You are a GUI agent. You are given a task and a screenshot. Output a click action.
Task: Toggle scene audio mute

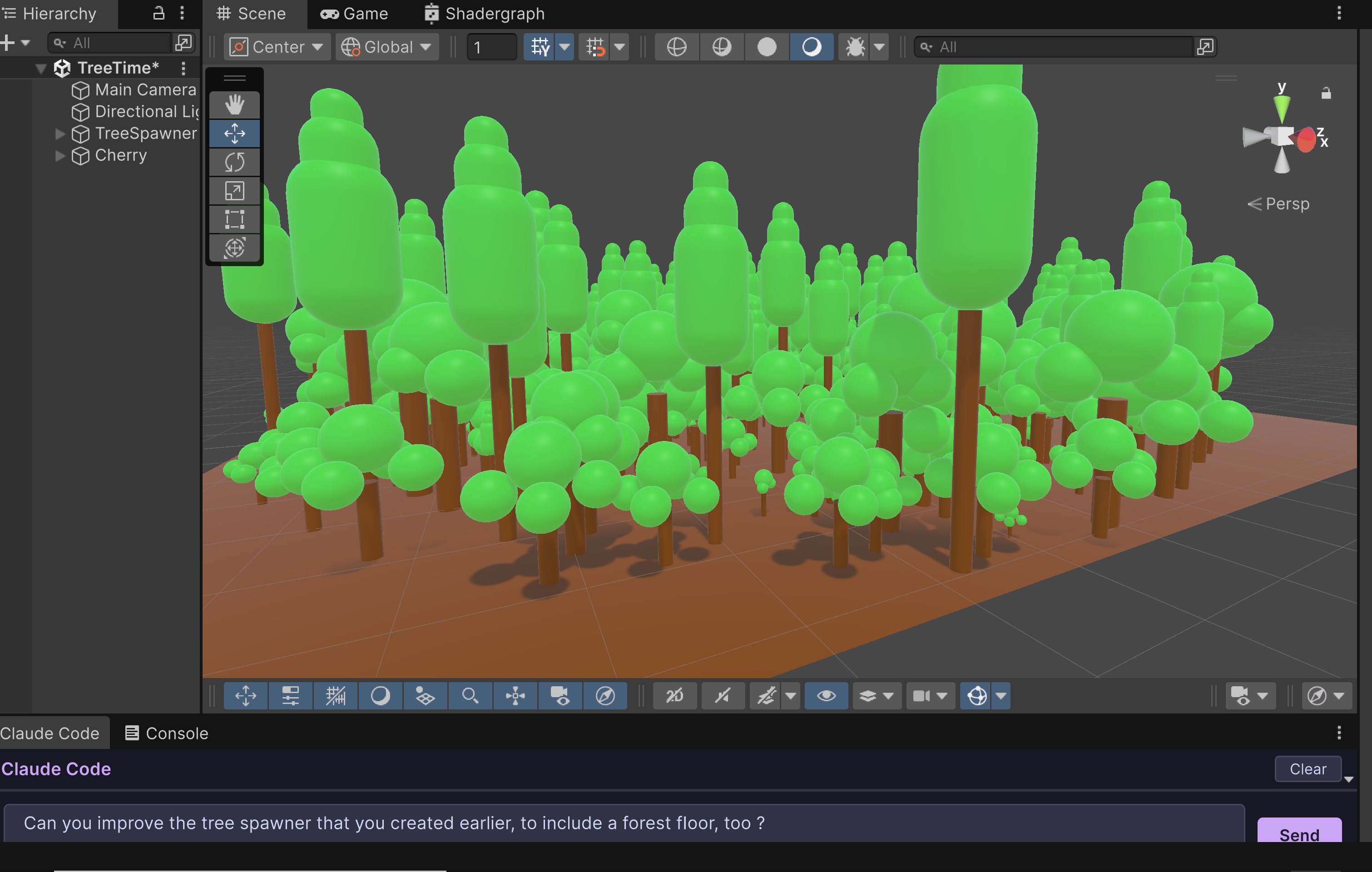(723, 696)
